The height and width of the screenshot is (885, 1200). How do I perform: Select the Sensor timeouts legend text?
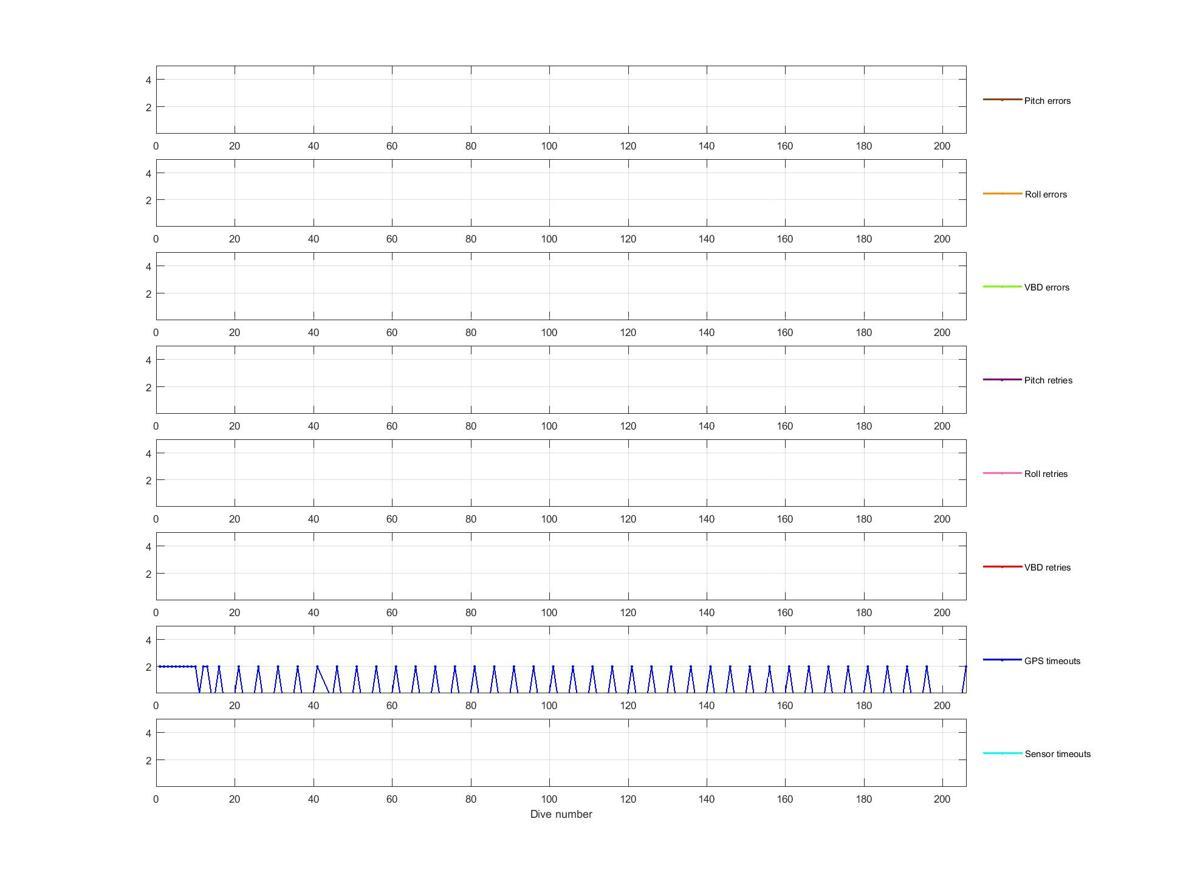[x=1057, y=754]
